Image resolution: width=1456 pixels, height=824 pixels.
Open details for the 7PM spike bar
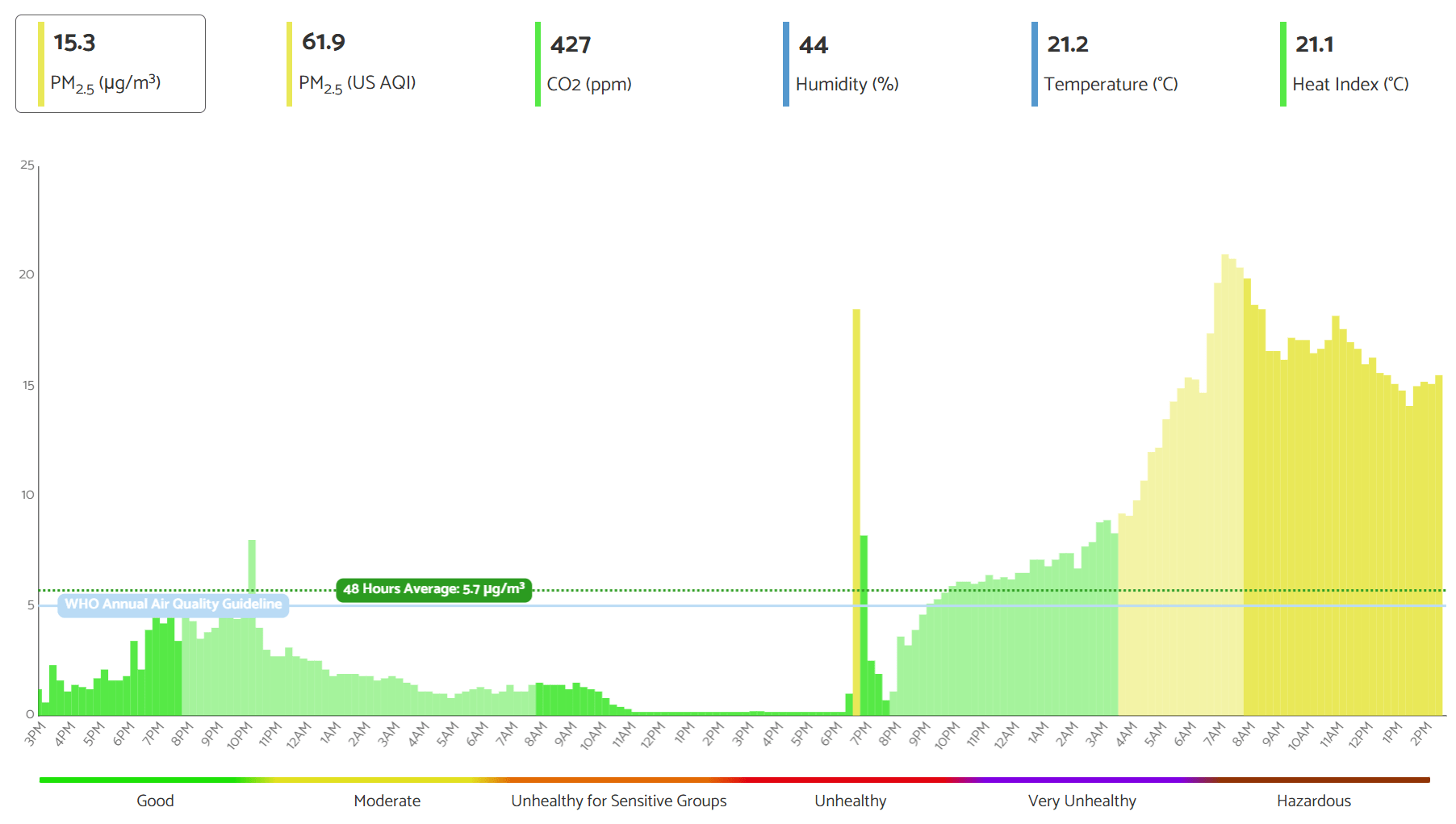856,500
